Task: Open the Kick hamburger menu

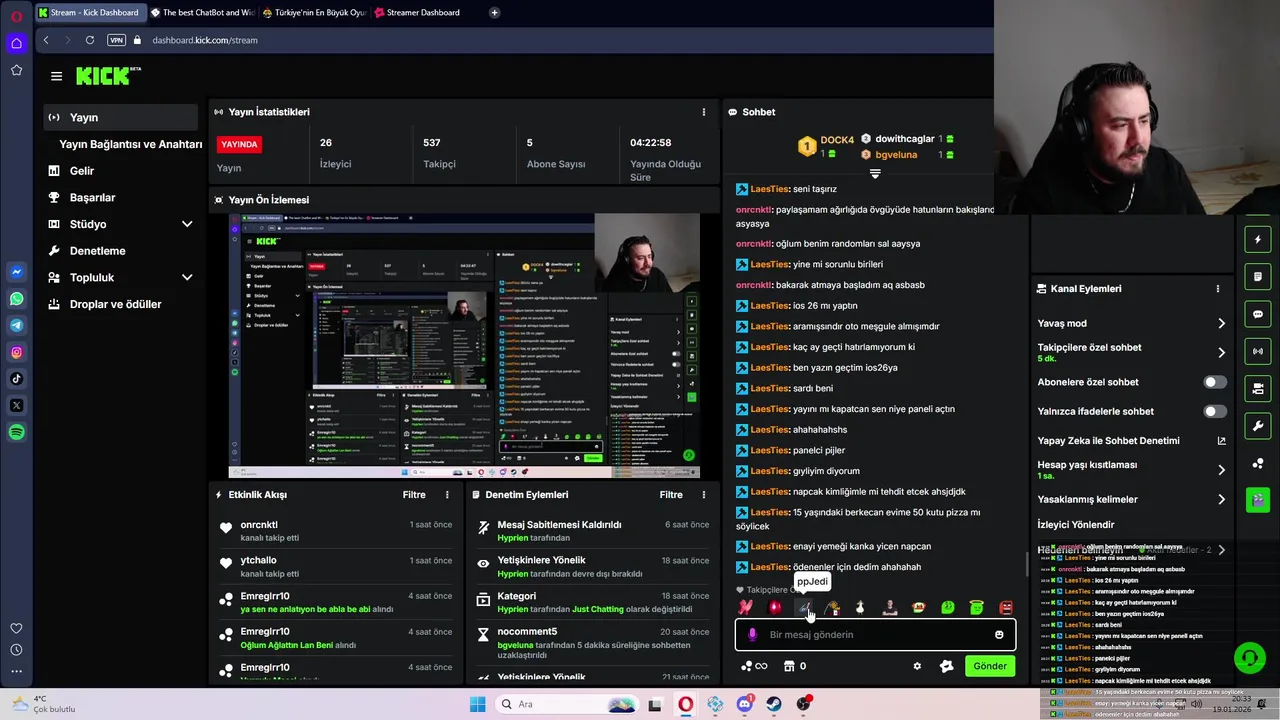Action: coord(56,76)
